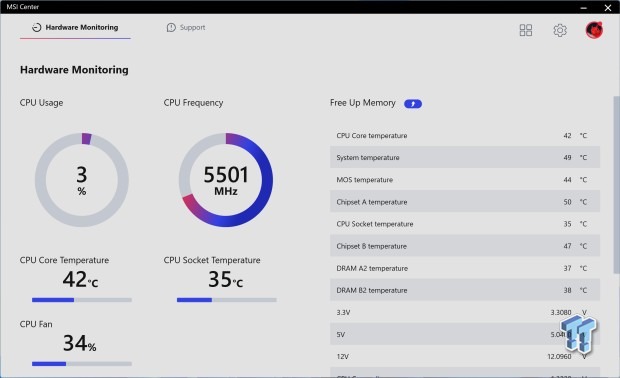Open the settings gear icon
This screenshot has height=378, width=620.
click(x=560, y=30)
